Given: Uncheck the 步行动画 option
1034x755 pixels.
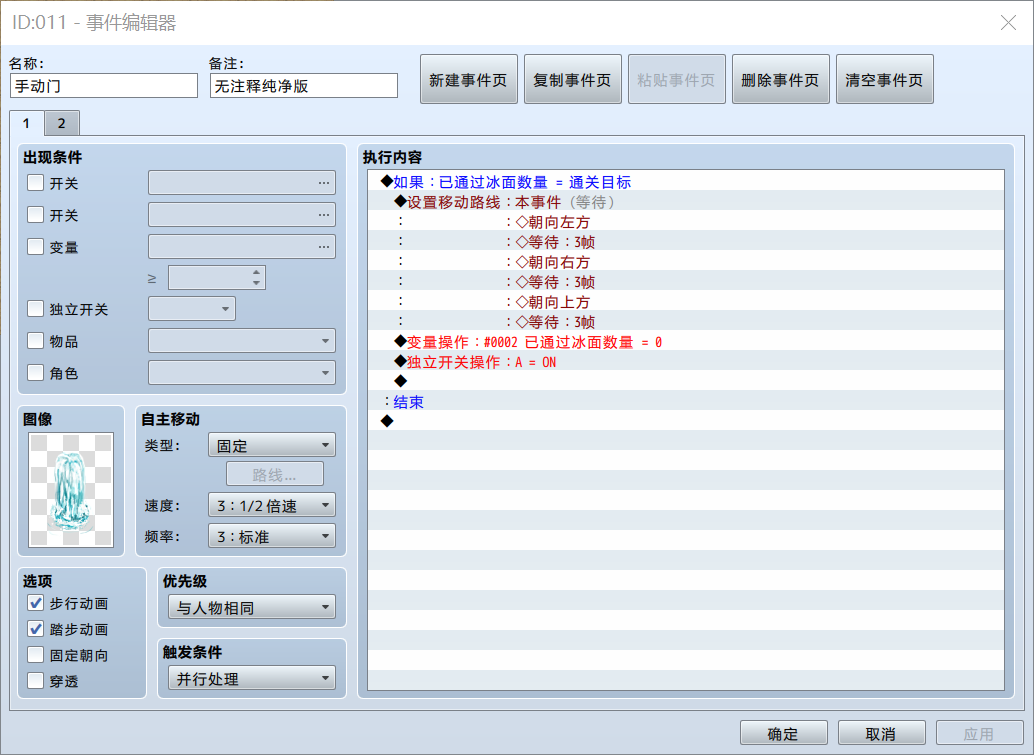Looking at the screenshot, I should tap(36, 603).
